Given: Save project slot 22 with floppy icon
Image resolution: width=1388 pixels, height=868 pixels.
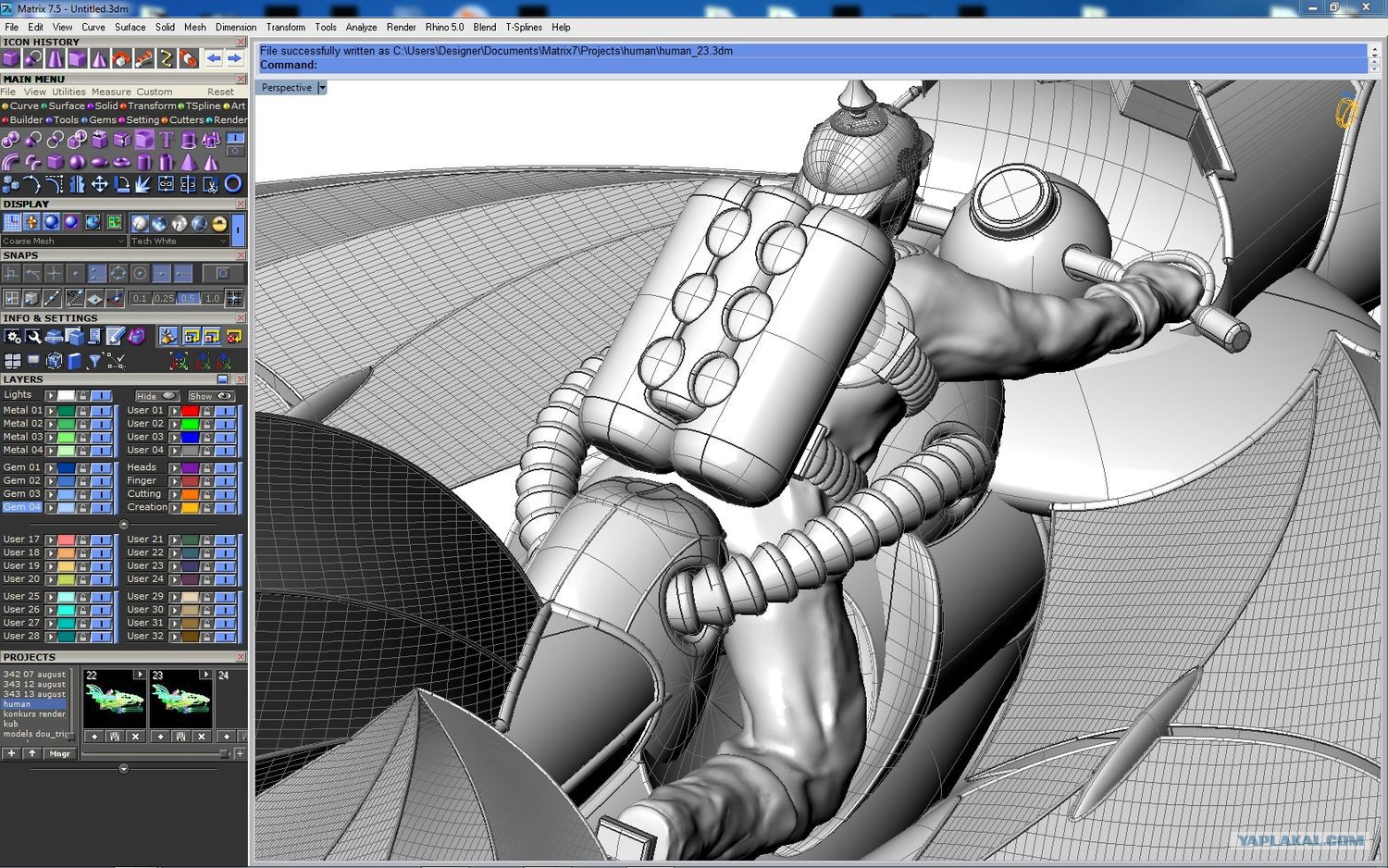Looking at the screenshot, I should coord(114,737).
